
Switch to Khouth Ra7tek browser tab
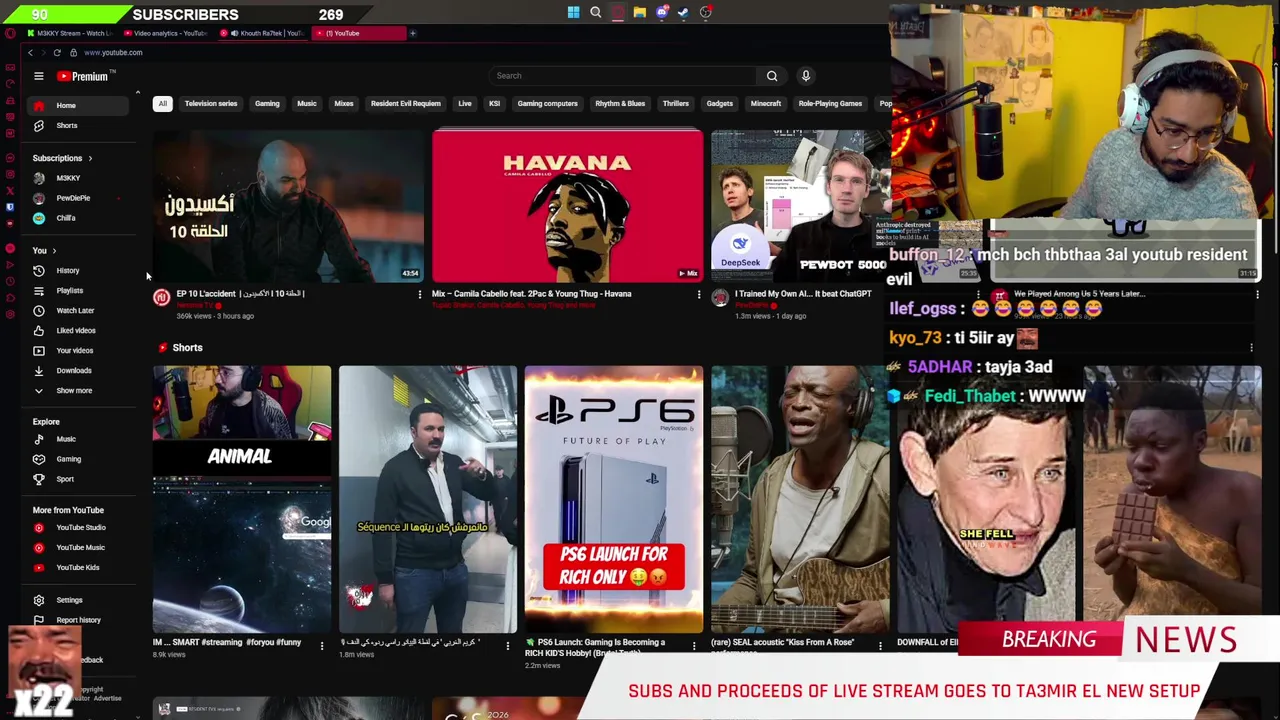(263, 33)
